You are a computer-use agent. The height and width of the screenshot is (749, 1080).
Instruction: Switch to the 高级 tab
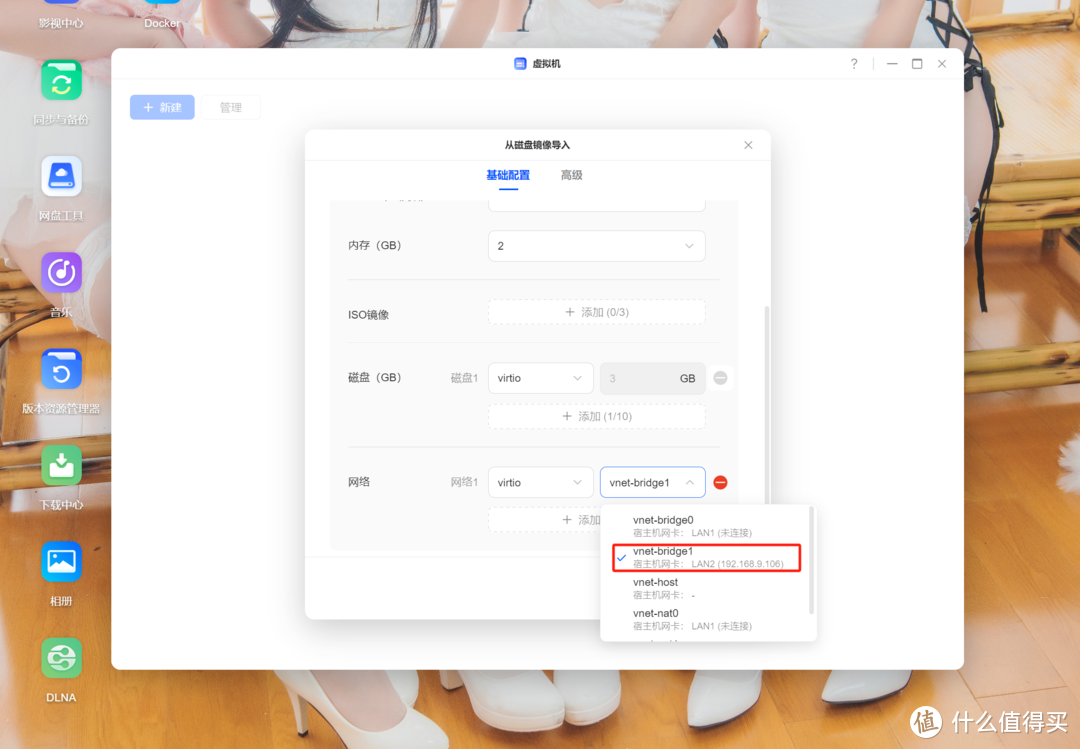click(571, 175)
